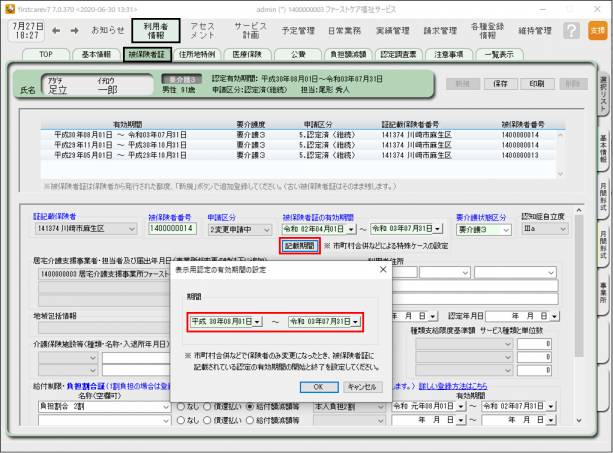Open the 予定管理 menu
This screenshot has width=613, height=453.
tap(298, 30)
